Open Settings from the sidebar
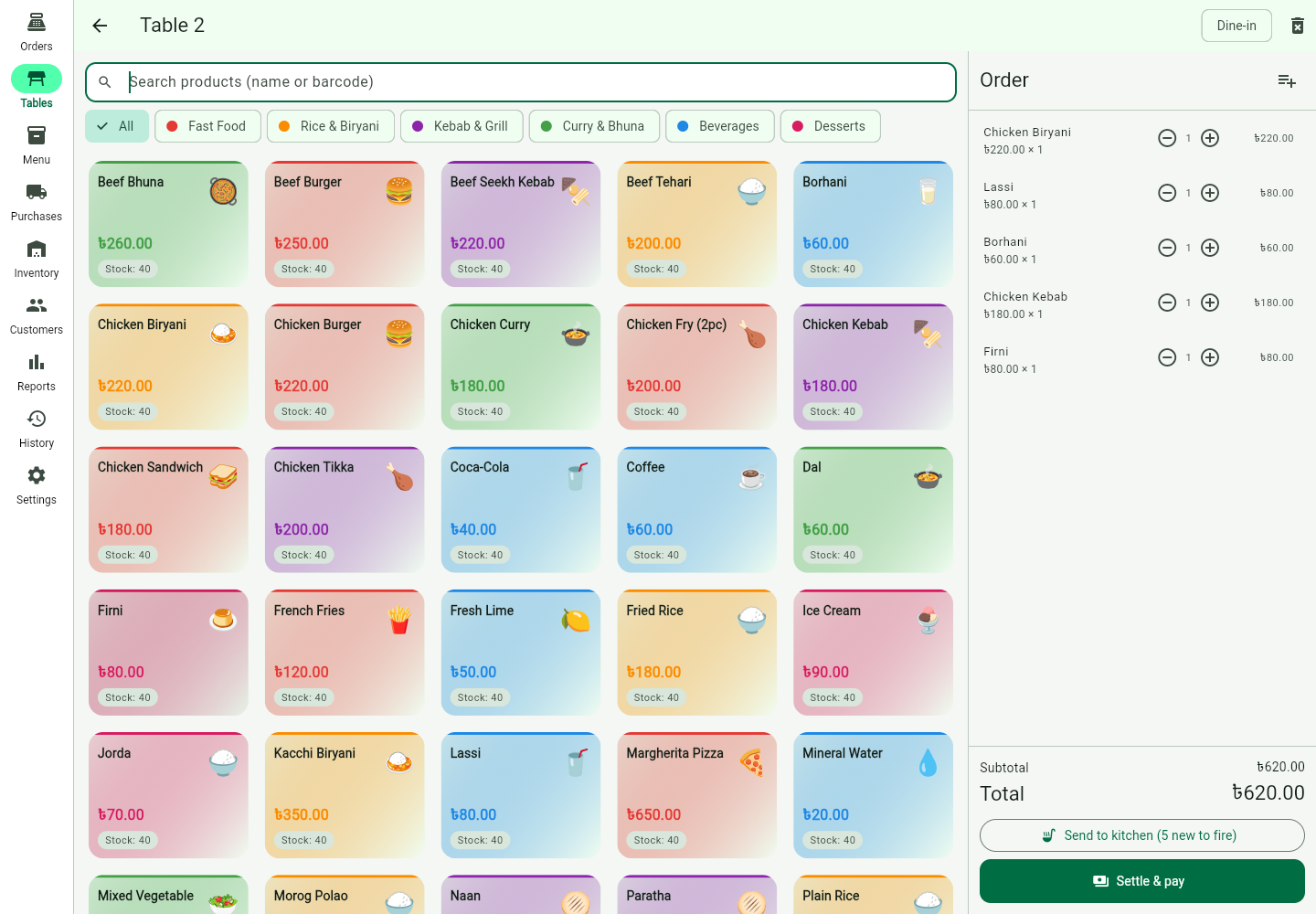Screen dimensions: 1316x914 pos(37,485)
